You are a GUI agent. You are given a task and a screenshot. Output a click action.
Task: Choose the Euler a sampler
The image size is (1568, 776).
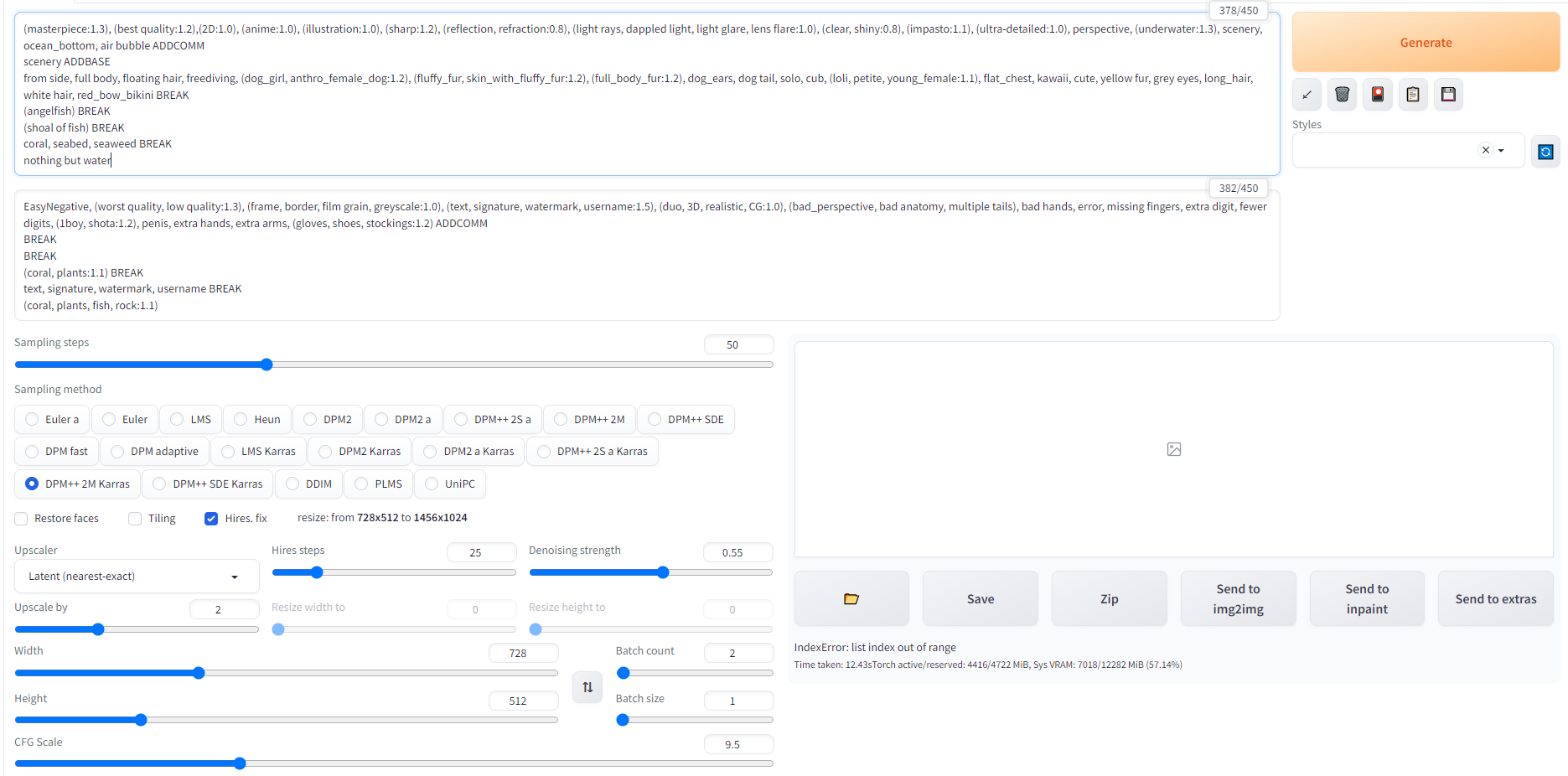click(51, 419)
